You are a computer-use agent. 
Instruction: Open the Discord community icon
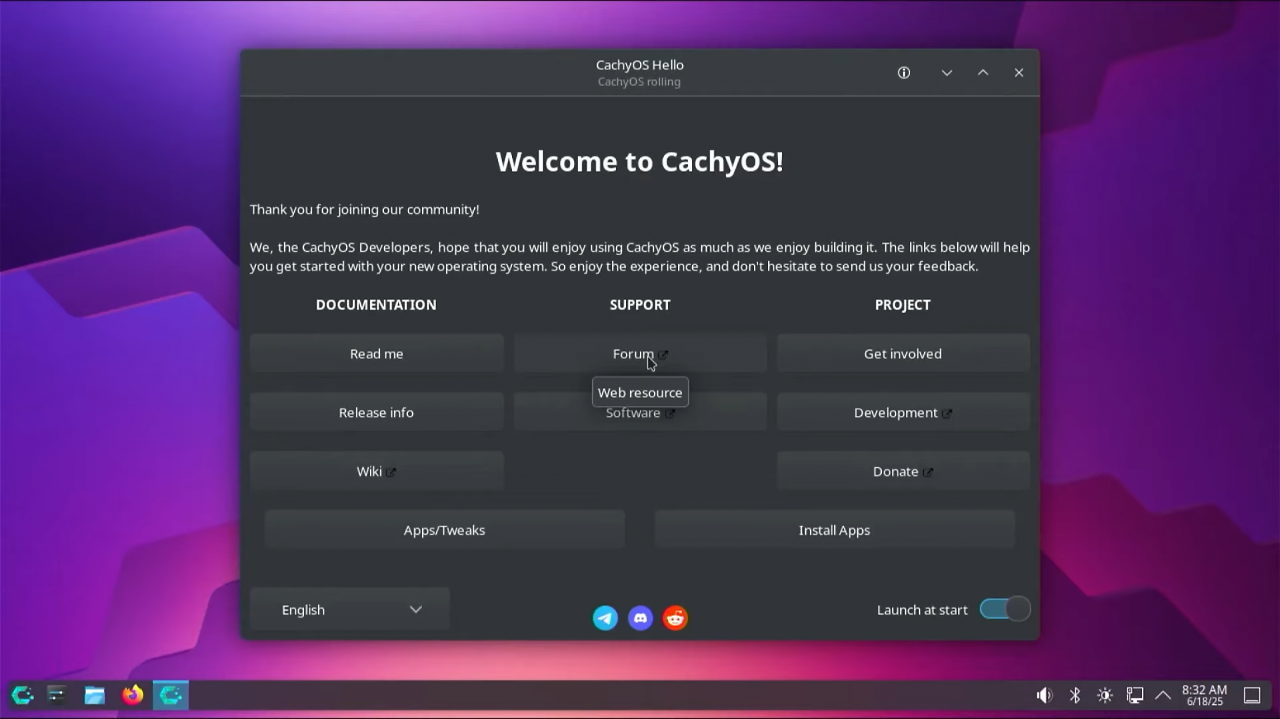(640, 618)
